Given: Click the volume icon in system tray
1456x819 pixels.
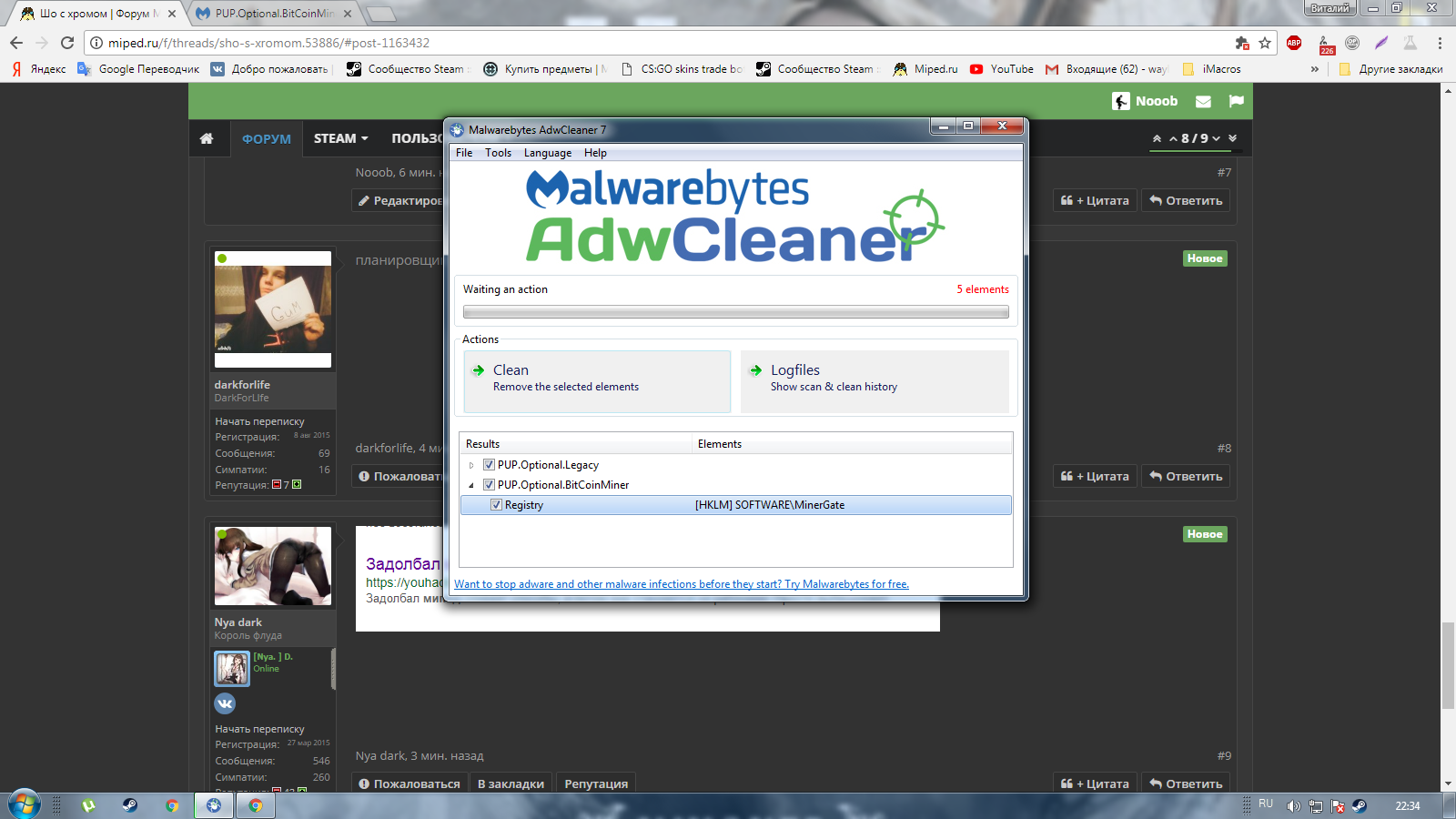Looking at the screenshot, I should 1292,805.
